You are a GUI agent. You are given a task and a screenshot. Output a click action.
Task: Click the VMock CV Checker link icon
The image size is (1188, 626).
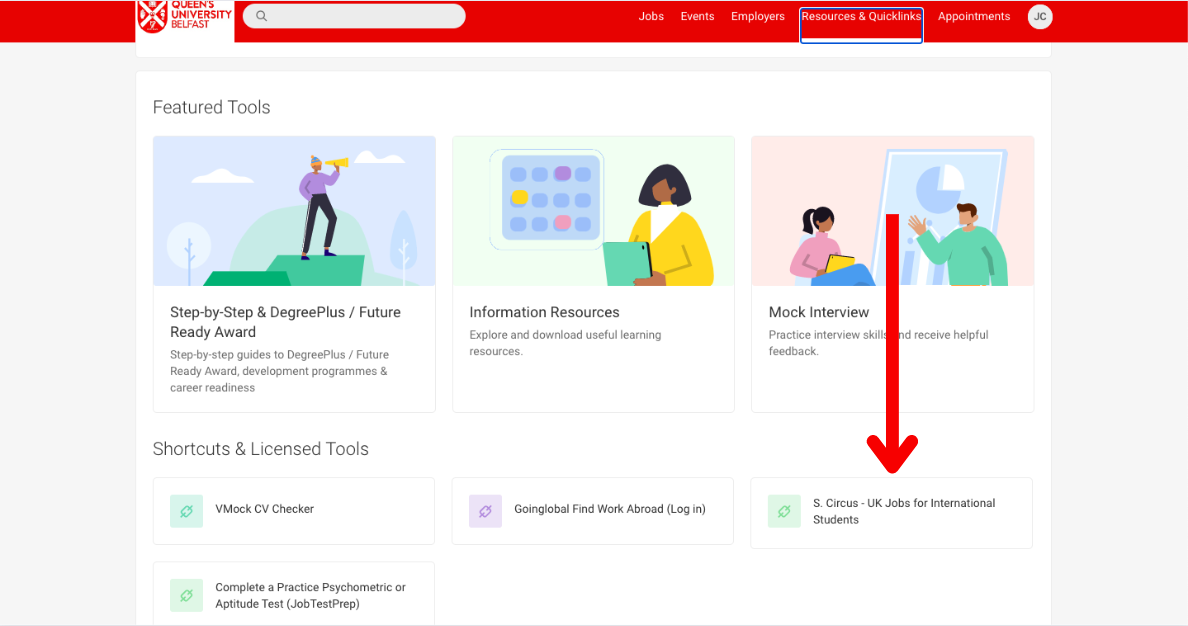(x=187, y=511)
